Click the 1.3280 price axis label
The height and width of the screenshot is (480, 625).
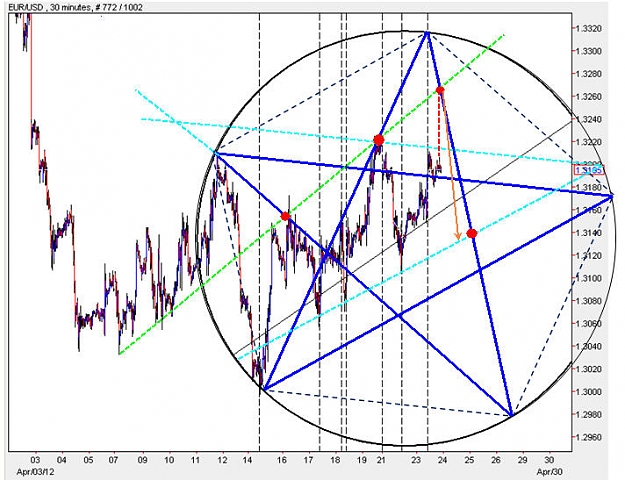(590, 74)
